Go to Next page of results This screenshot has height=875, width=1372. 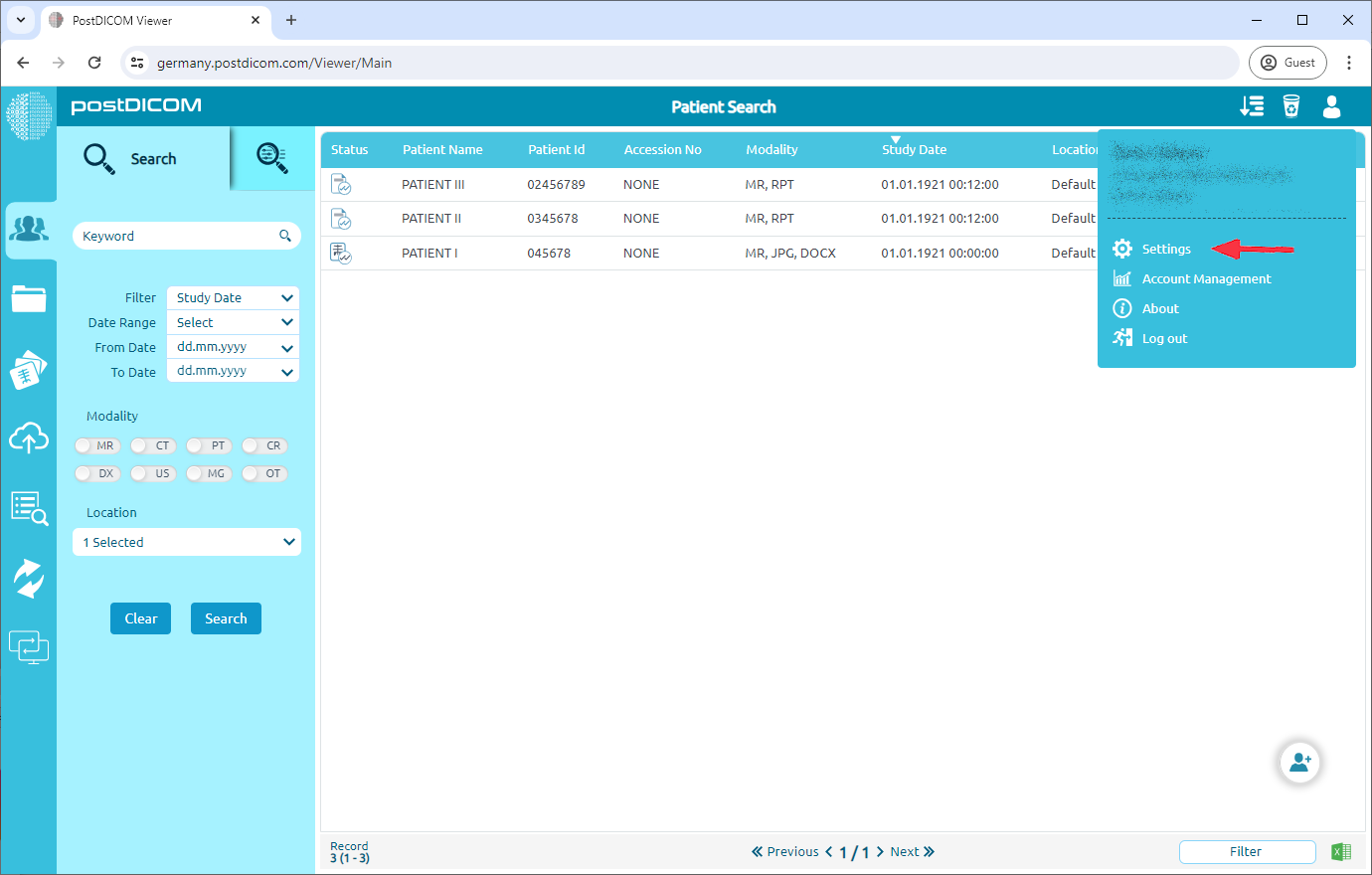tap(906, 851)
